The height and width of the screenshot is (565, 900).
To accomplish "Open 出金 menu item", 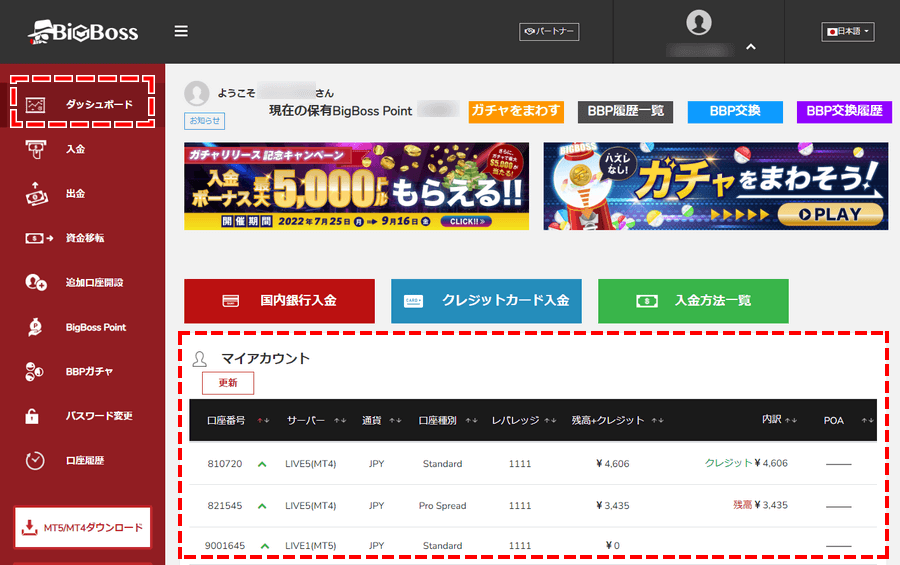I will click(x=75, y=194).
